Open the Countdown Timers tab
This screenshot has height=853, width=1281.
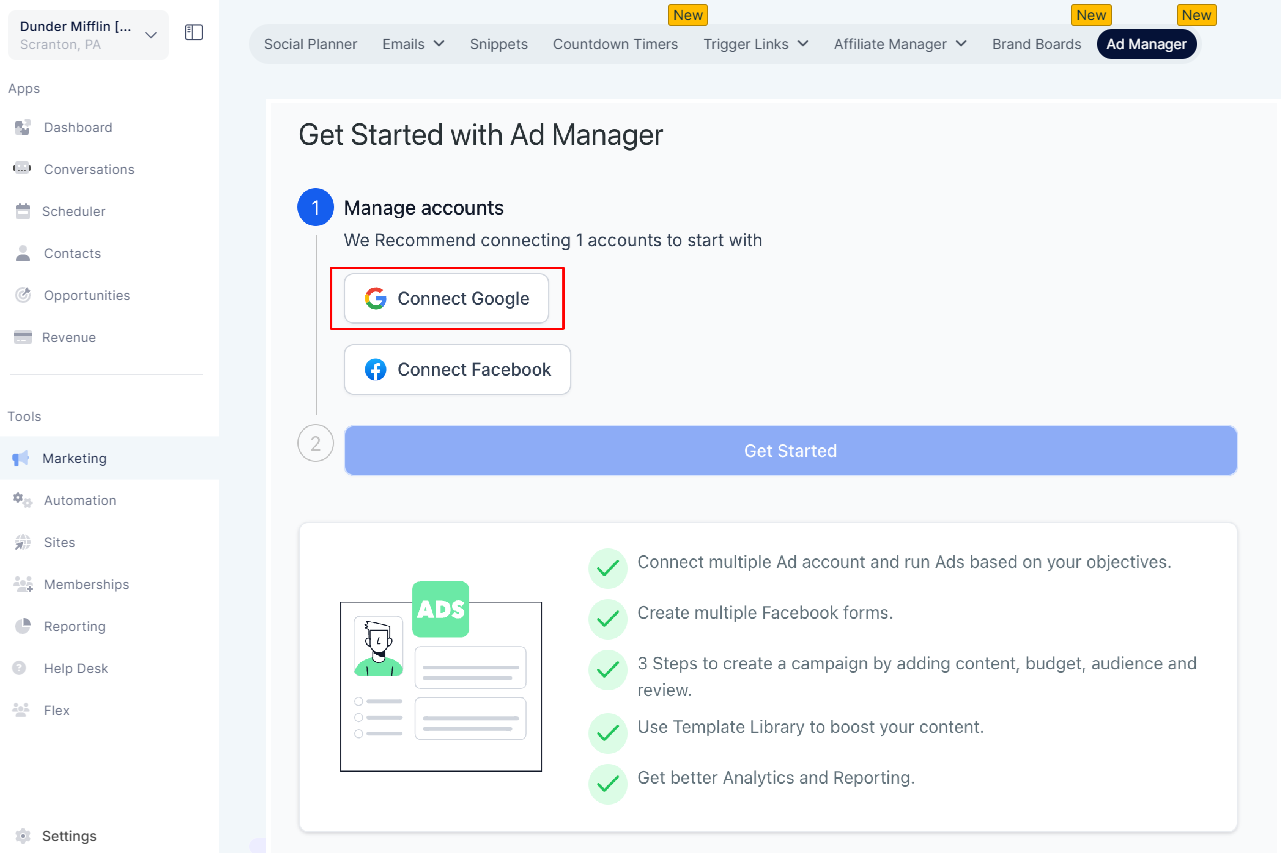(615, 44)
